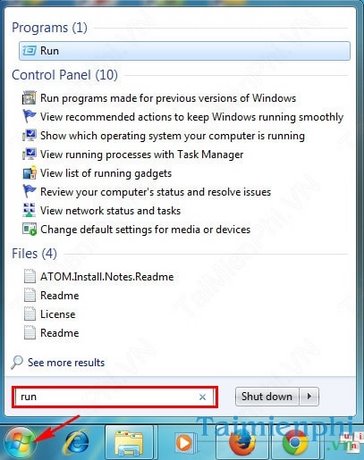Open ATOM.Install.Notes.Readme file
The height and width of the screenshot is (460, 364).
[107, 277]
